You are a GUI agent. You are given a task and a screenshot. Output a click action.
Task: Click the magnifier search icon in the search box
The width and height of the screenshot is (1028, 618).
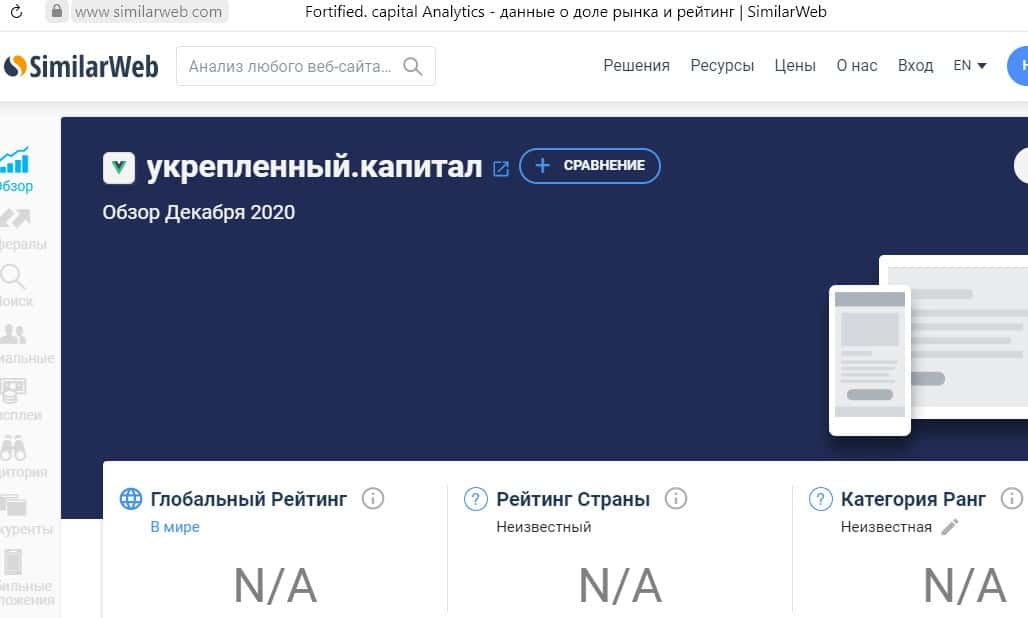(x=412, y=66)
